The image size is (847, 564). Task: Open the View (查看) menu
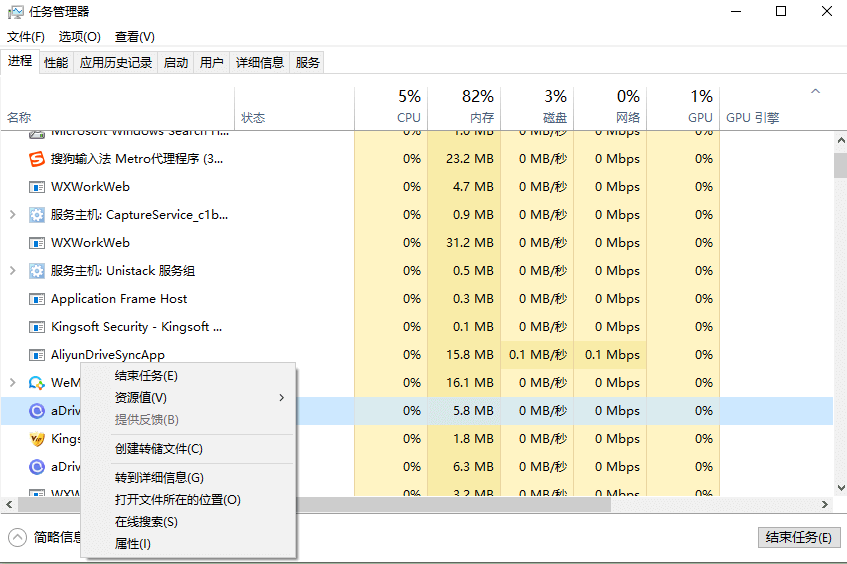pos(135,37)
